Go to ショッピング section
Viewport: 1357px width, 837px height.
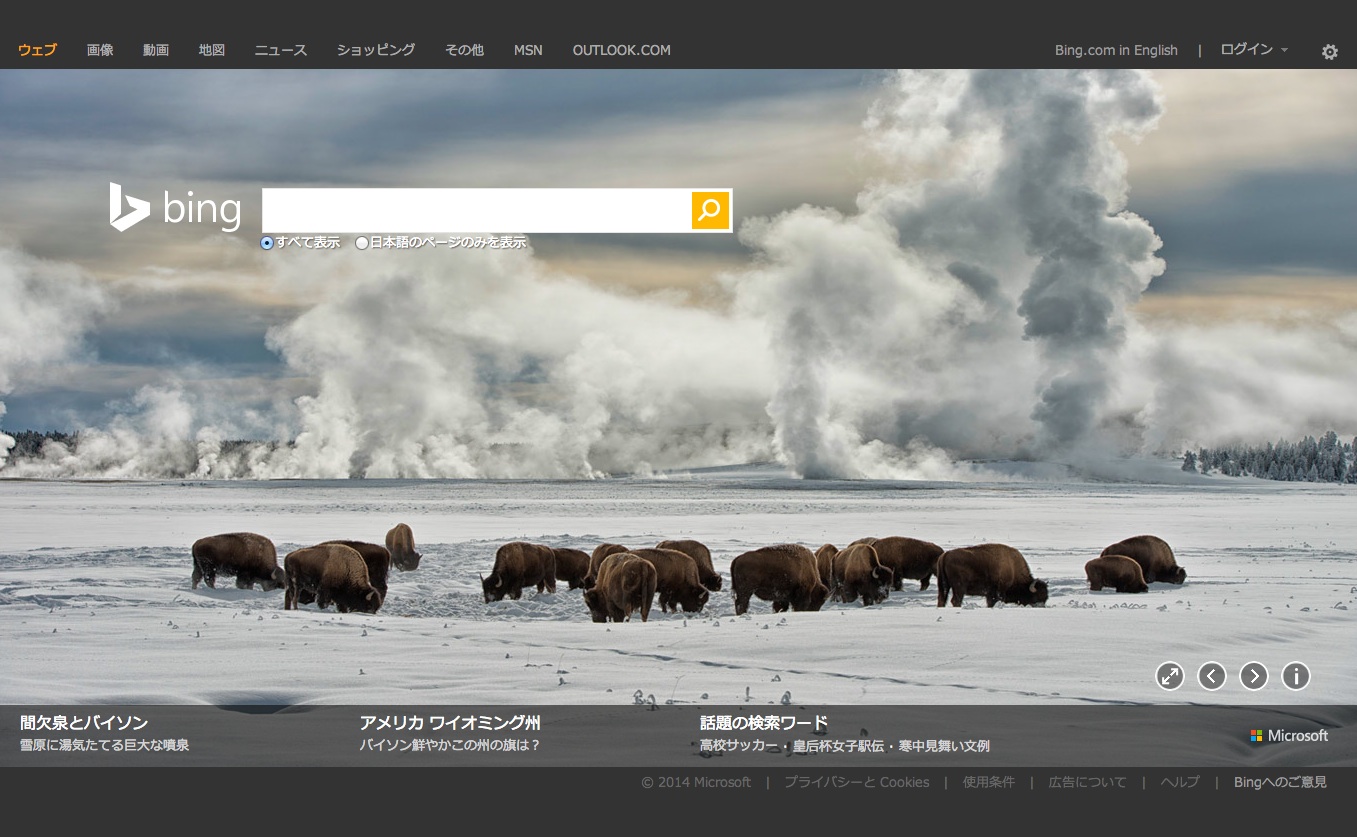tap(376, 50)
